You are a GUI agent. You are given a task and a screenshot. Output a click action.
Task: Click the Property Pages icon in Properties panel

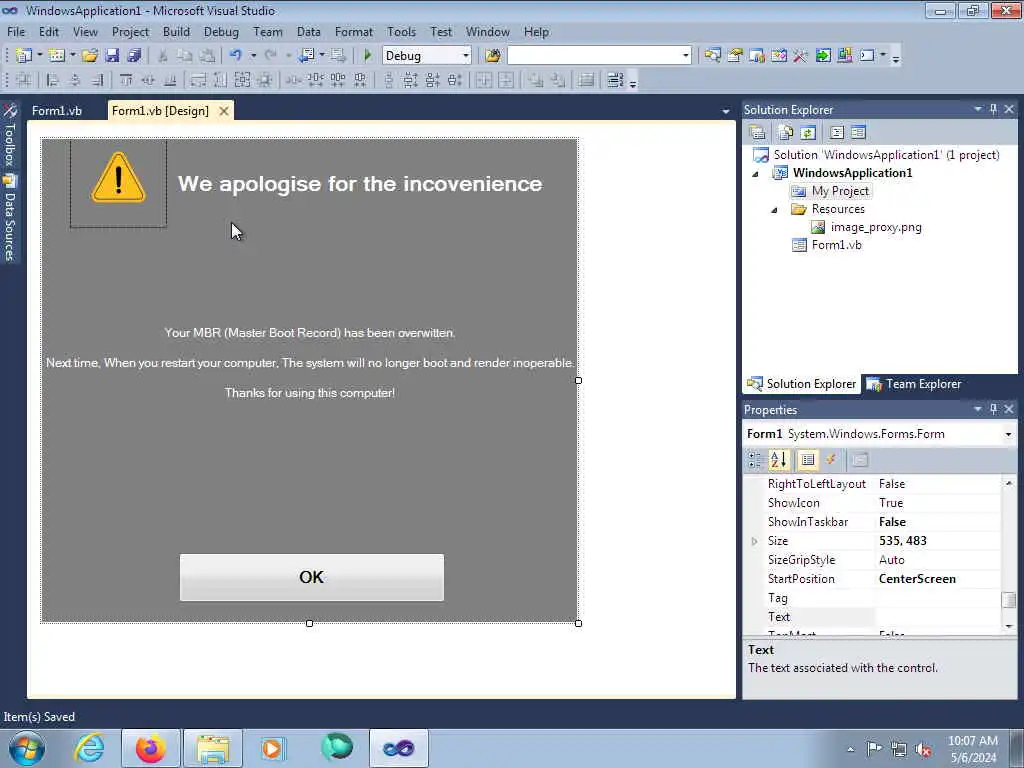point(860,460)
